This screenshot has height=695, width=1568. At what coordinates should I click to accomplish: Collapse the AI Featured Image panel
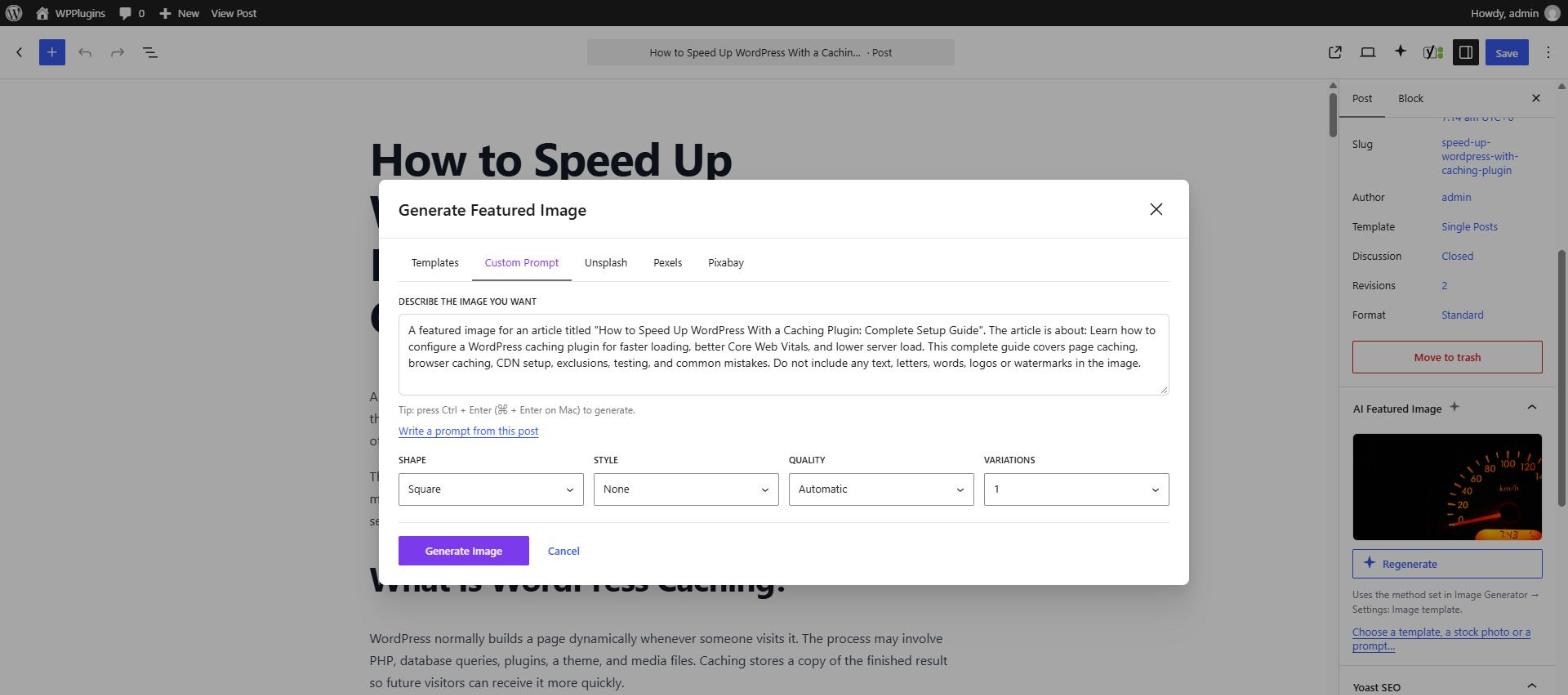pos(1531,407)
